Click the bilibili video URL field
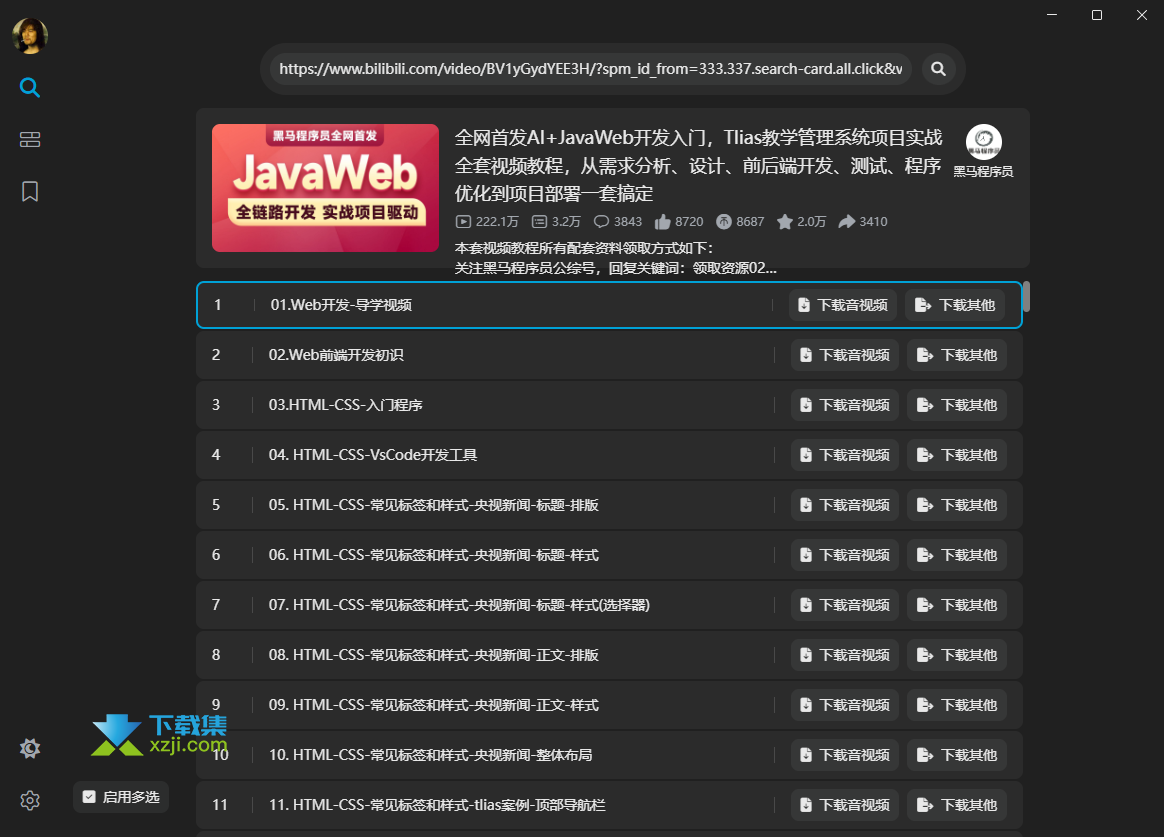 coord(590,69)
